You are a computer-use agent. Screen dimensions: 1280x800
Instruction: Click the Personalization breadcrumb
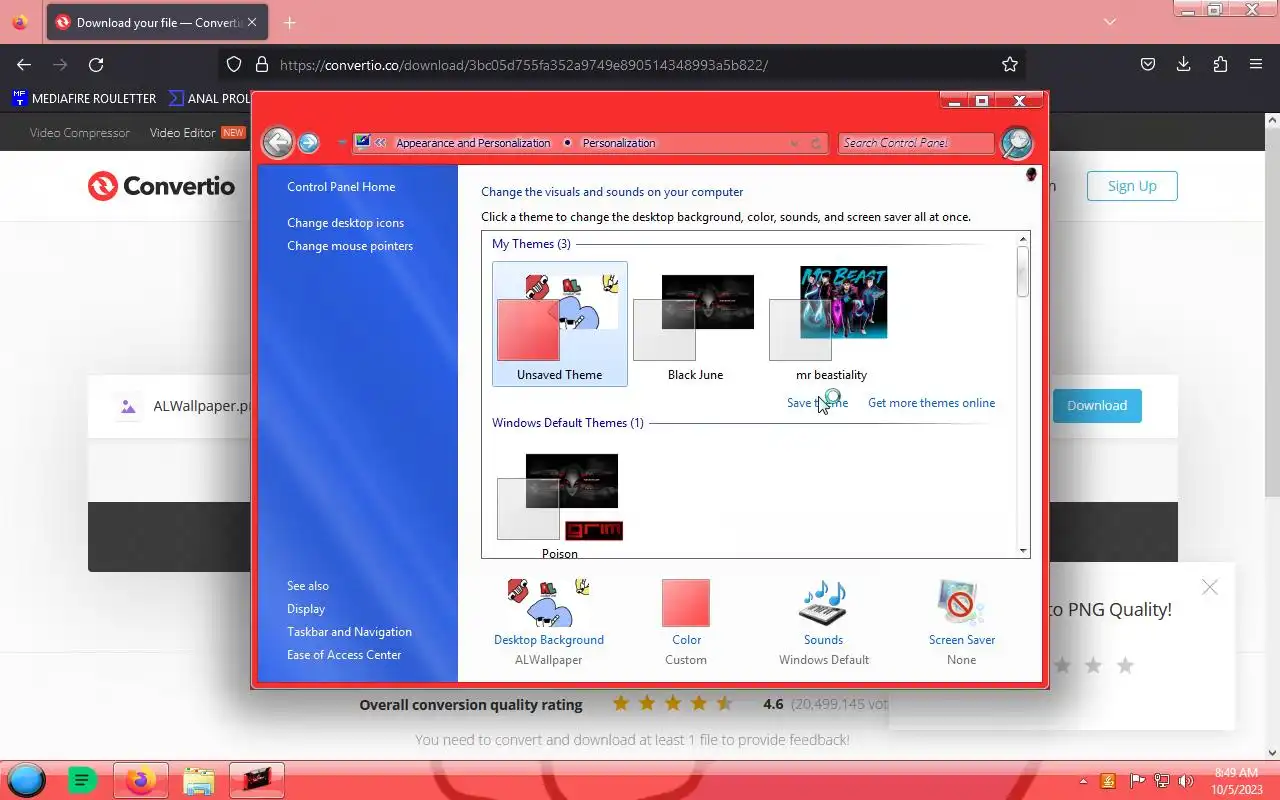619,143
